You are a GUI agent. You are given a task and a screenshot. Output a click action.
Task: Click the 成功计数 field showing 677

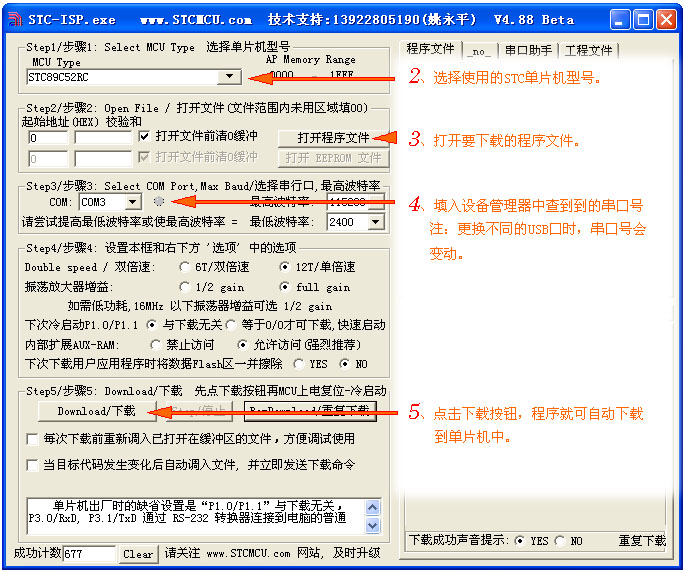89,554
